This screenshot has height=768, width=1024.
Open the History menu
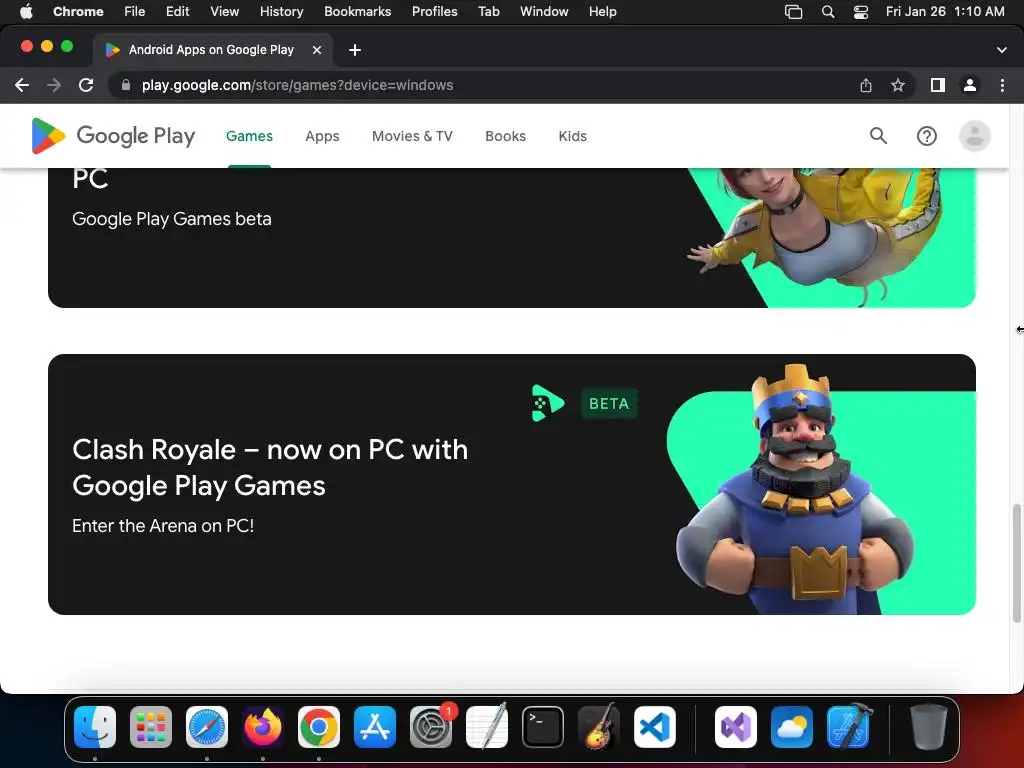click(281, 11)
